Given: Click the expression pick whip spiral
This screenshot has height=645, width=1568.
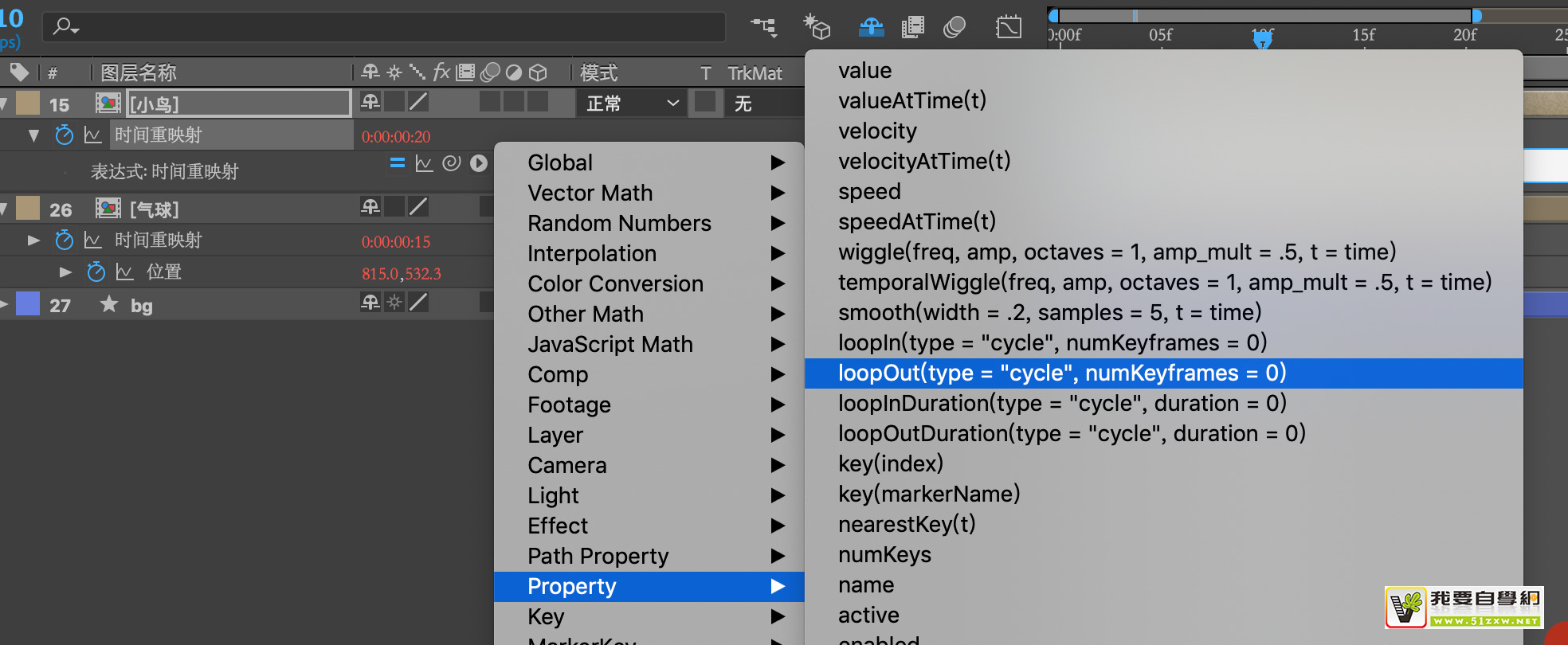Looking at the screenshot, I should [451, 163].
